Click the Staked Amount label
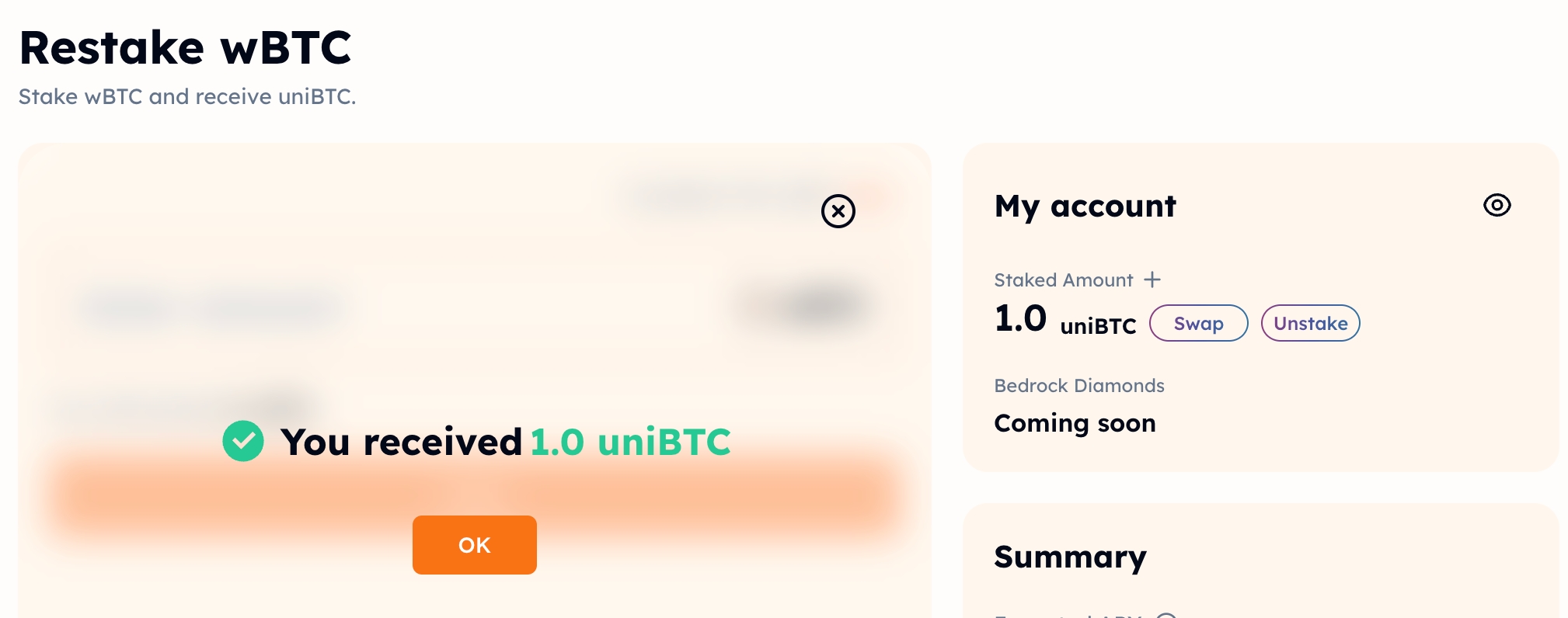 tap(1063, 280)
